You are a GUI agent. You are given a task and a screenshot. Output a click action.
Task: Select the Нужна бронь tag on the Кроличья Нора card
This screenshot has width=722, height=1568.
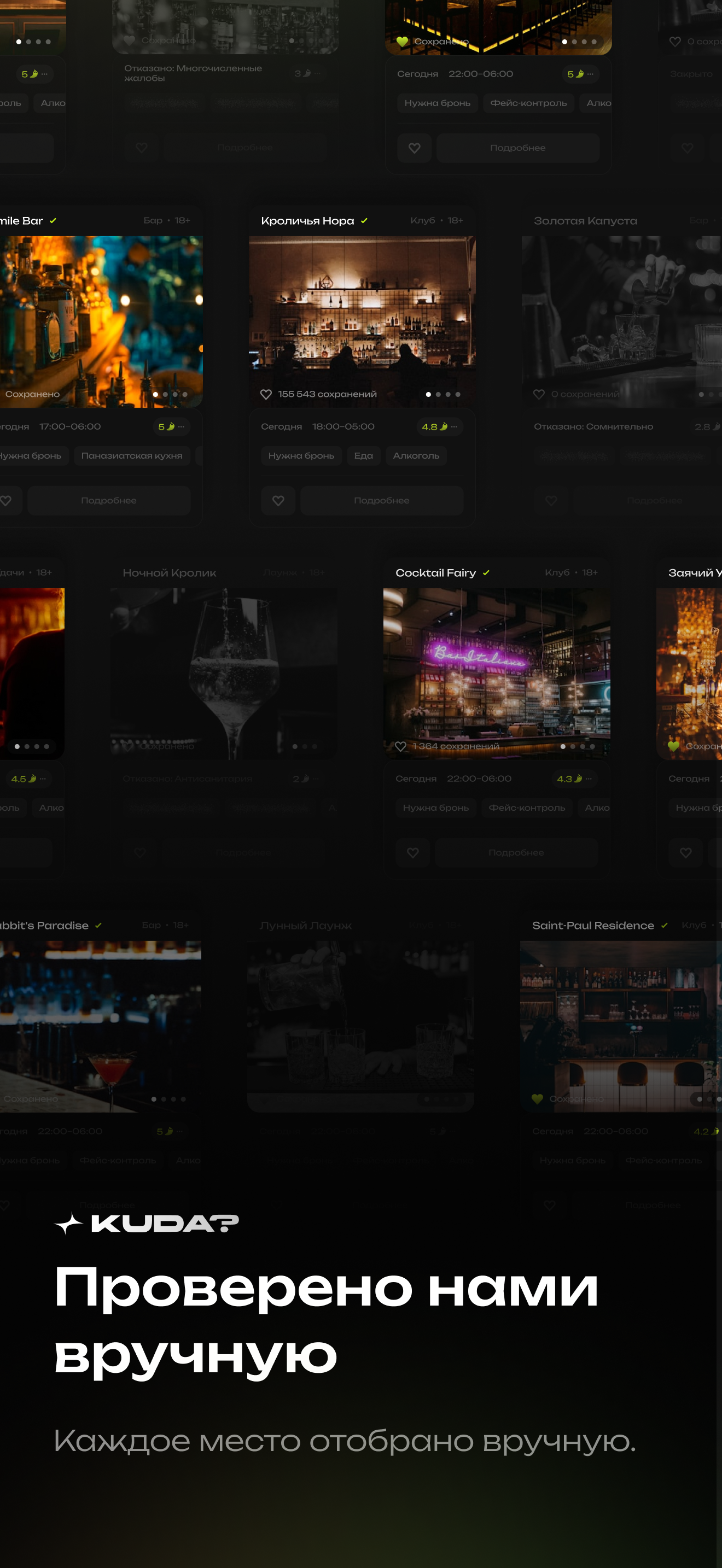click(301, 455)
